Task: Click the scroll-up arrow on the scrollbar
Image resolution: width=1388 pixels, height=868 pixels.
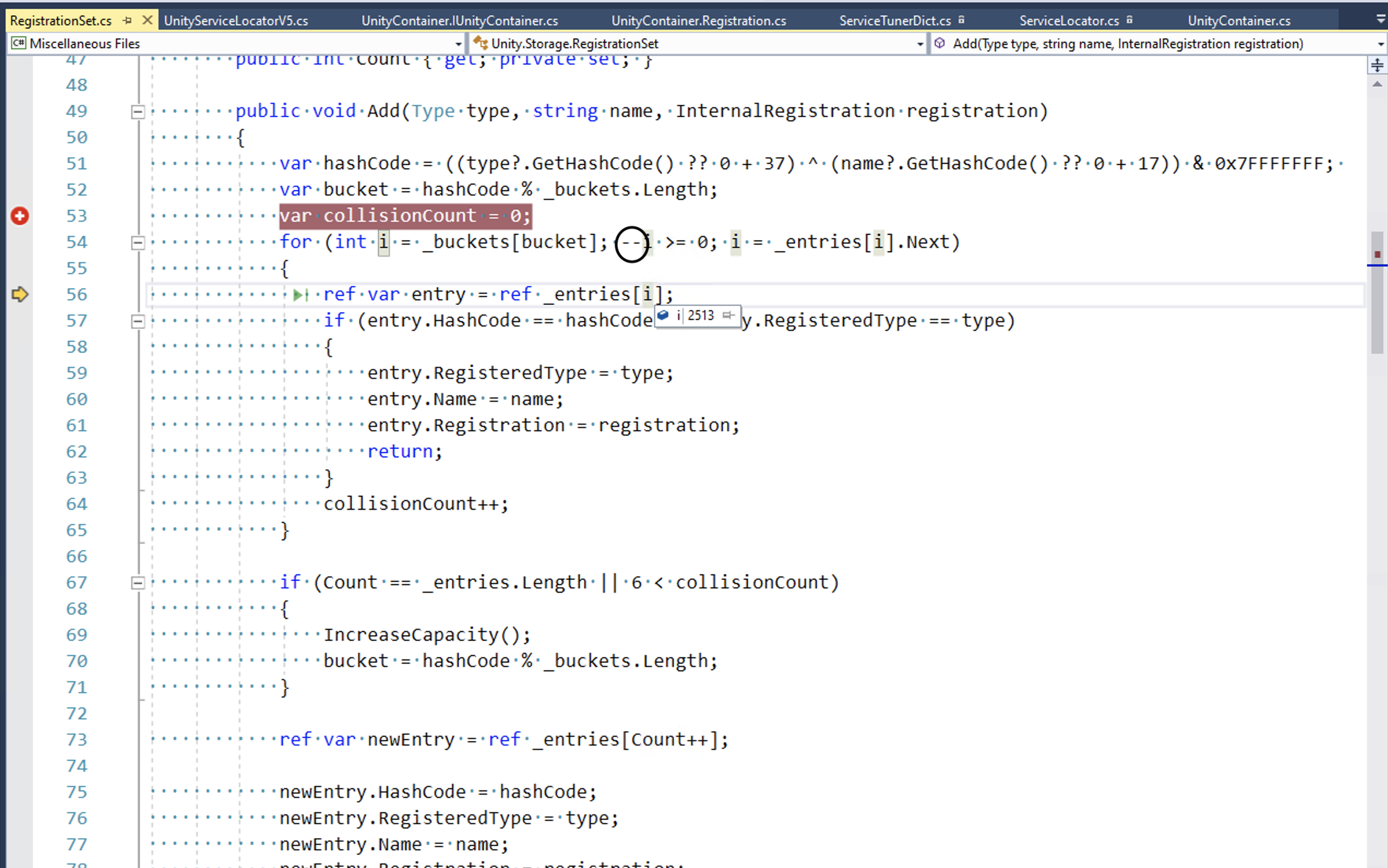Action: click(x=1377, y=85)
